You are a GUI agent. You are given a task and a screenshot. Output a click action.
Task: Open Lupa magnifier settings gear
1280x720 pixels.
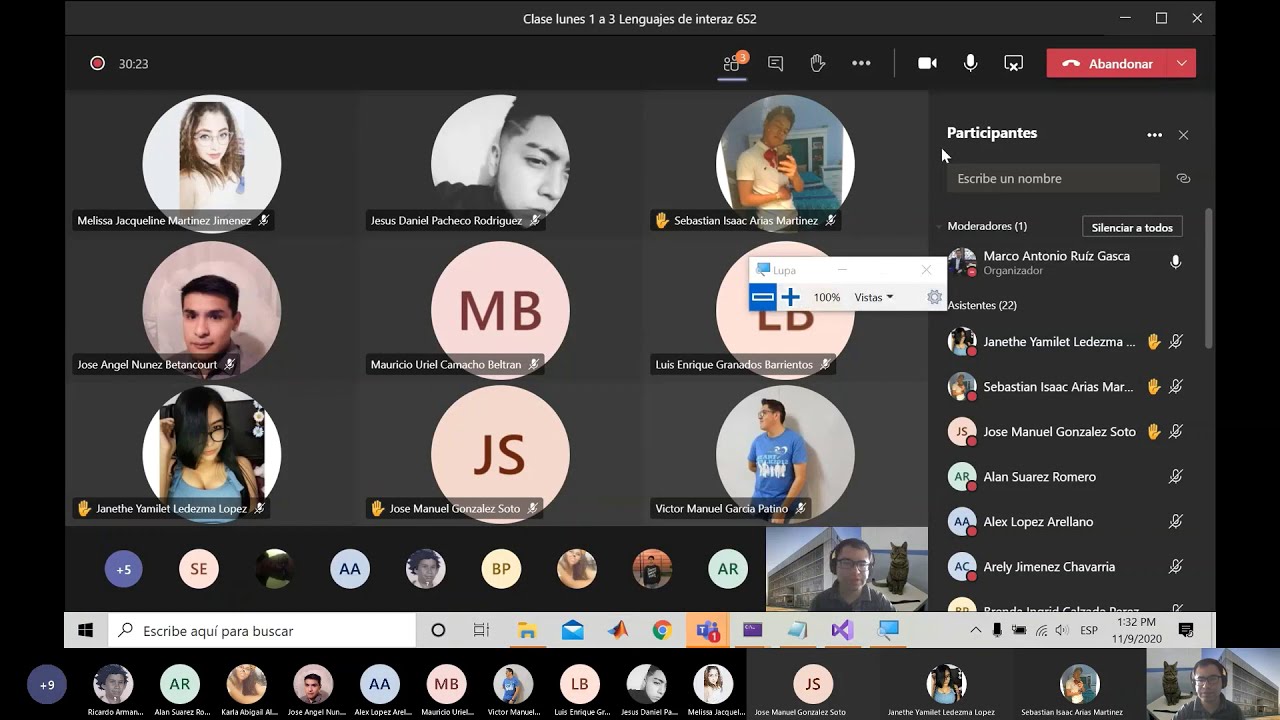(x=934, y=297)
